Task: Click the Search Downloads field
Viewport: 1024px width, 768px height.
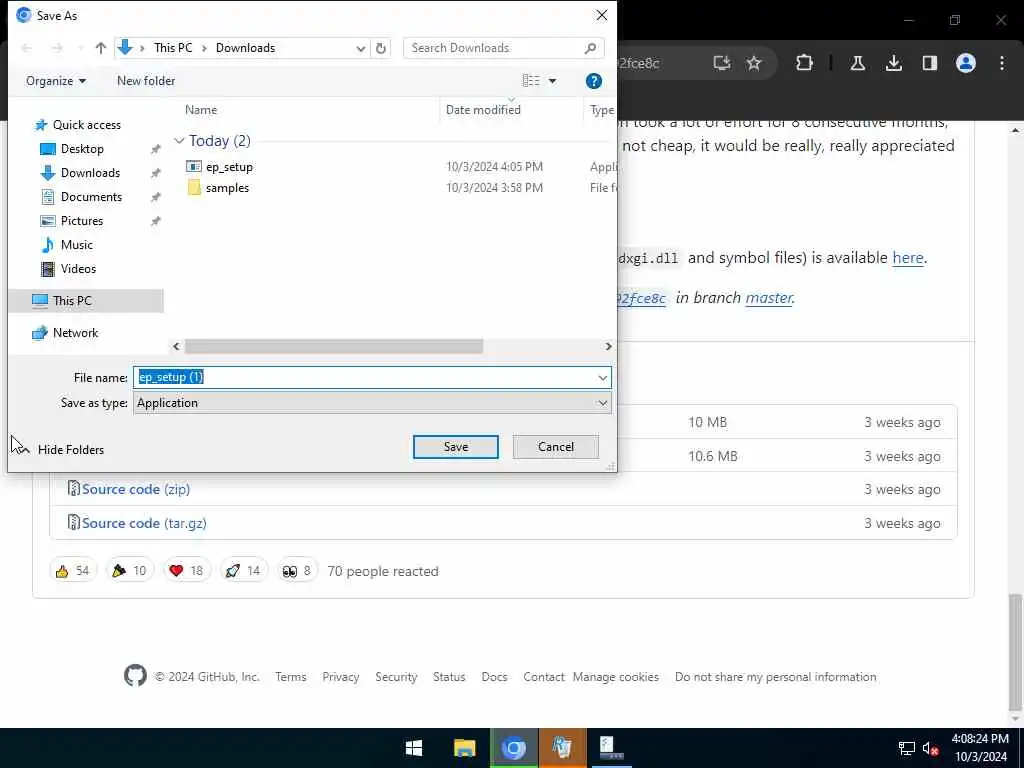Action: click(504, 48)
